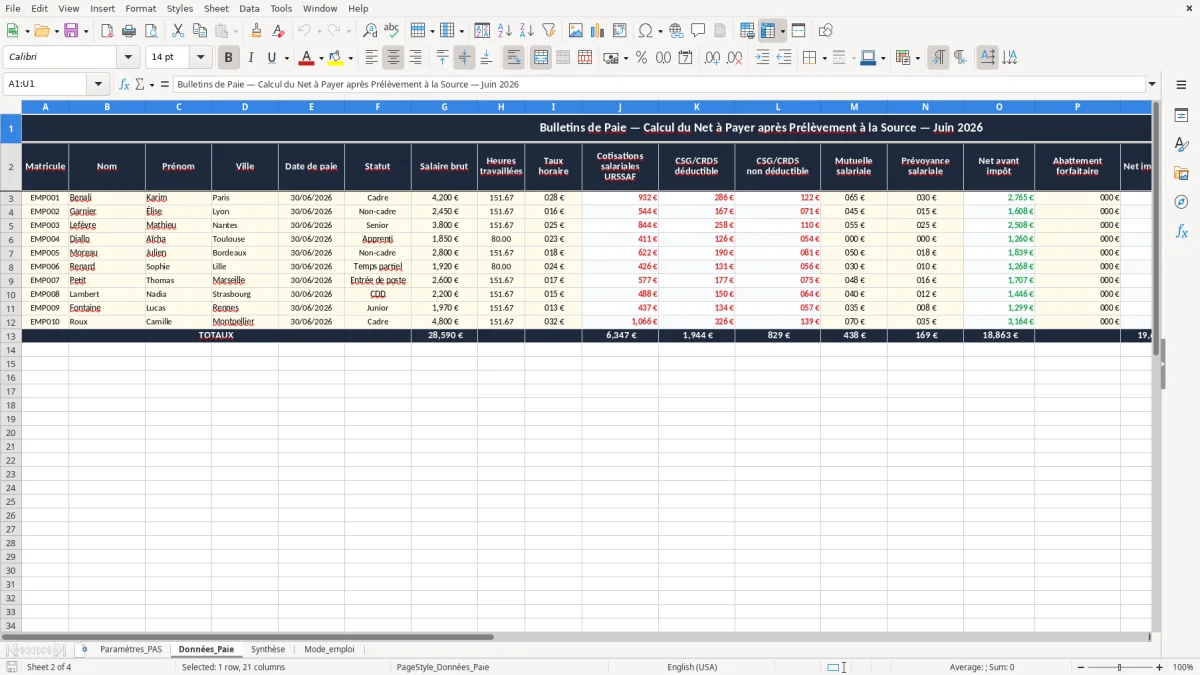Open the font size dropdown
Screen dimensions: 1200x675
coord(200,58)
